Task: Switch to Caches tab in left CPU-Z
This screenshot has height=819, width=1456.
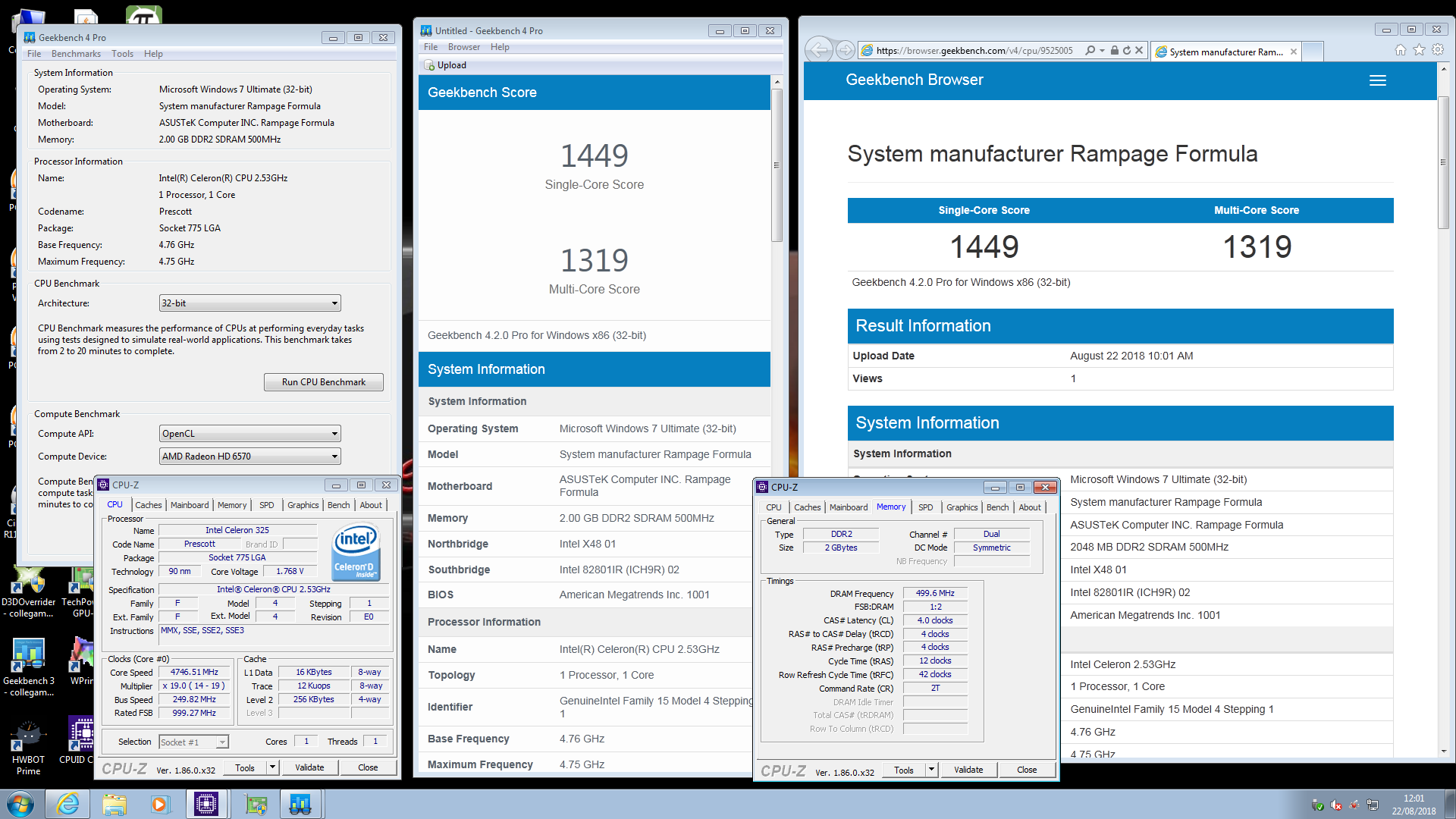Action: click(149, 505)
